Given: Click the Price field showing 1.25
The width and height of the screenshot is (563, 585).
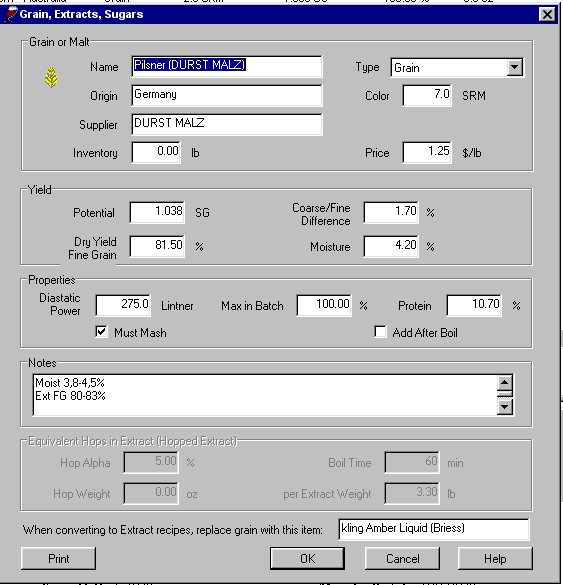Looking at the screenshot, I should point(427,152).
